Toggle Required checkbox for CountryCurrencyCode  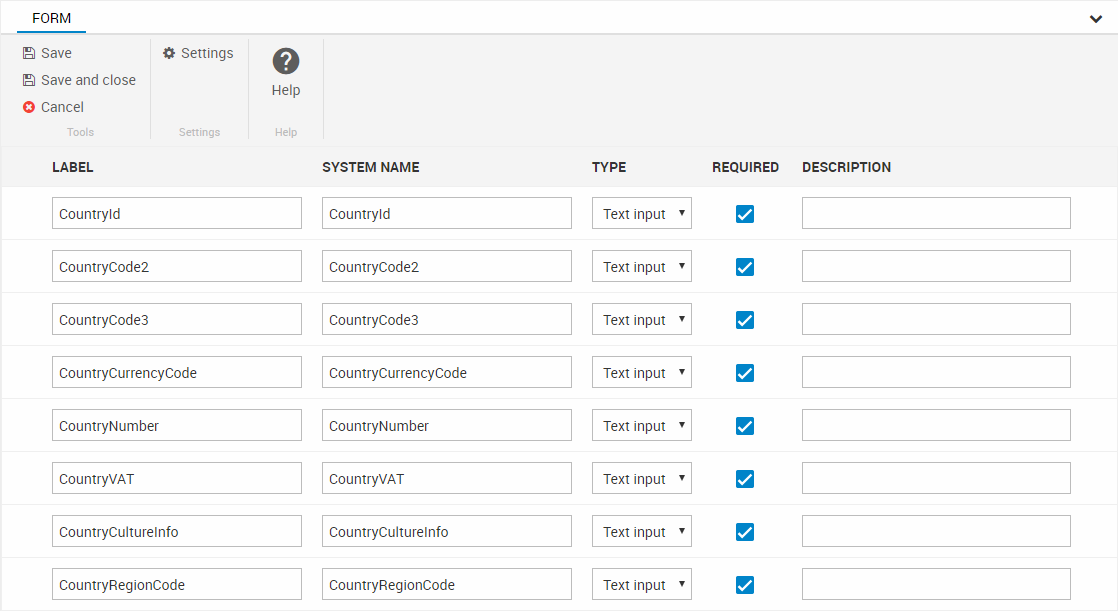pyautogui.click(x=745, y=373)
